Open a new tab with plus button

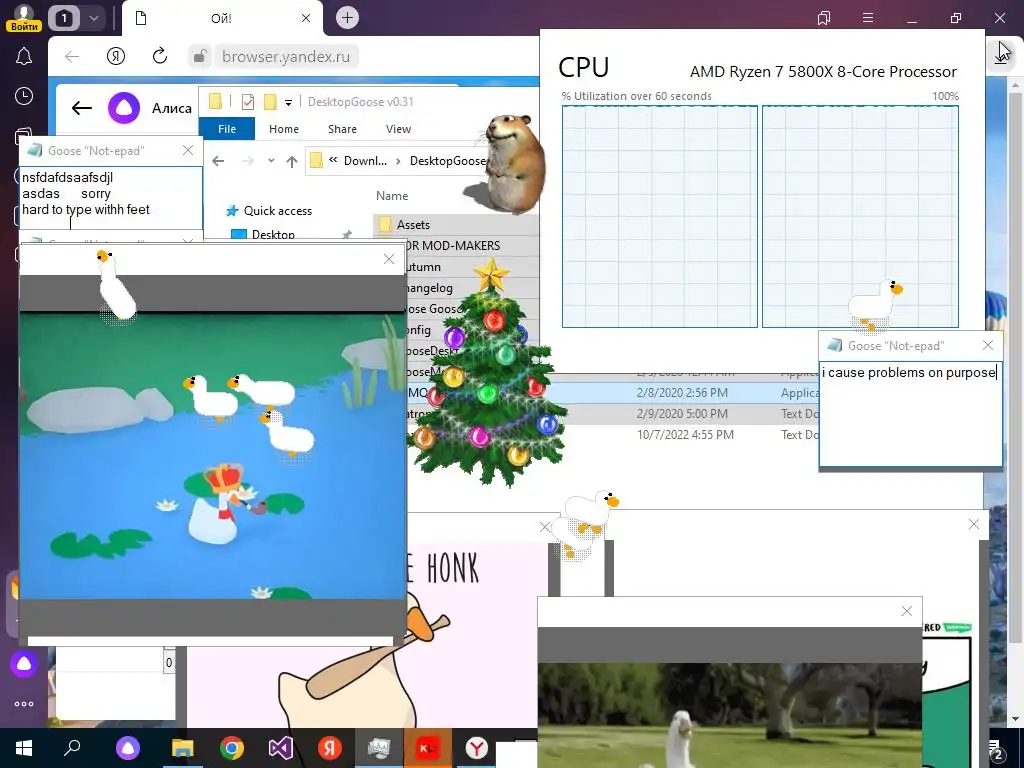pyautogui.click(x=347, y=18)
